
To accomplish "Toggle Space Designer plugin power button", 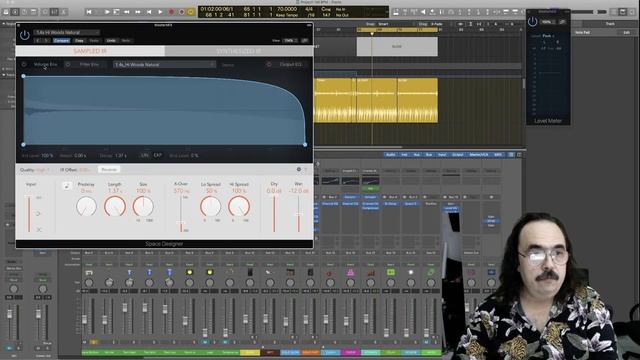I will click(24, 35).
